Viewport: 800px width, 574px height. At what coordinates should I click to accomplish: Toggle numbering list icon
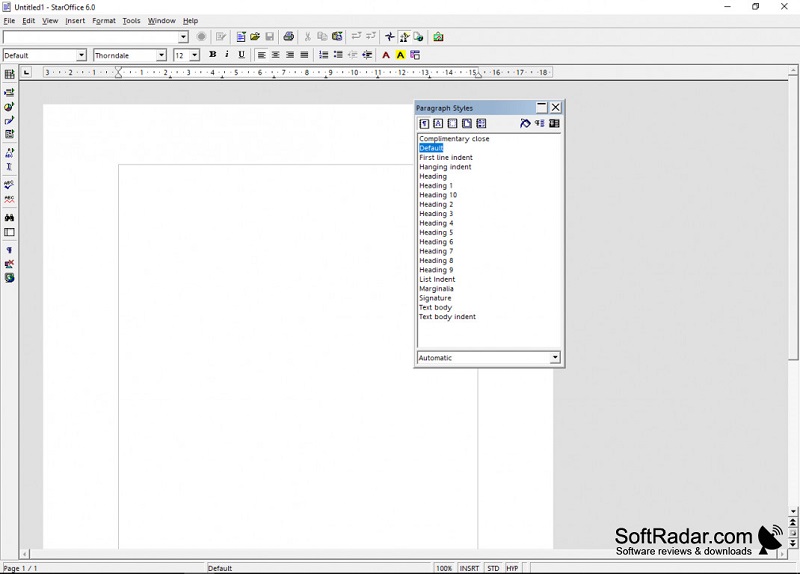(x=323, y=55)
